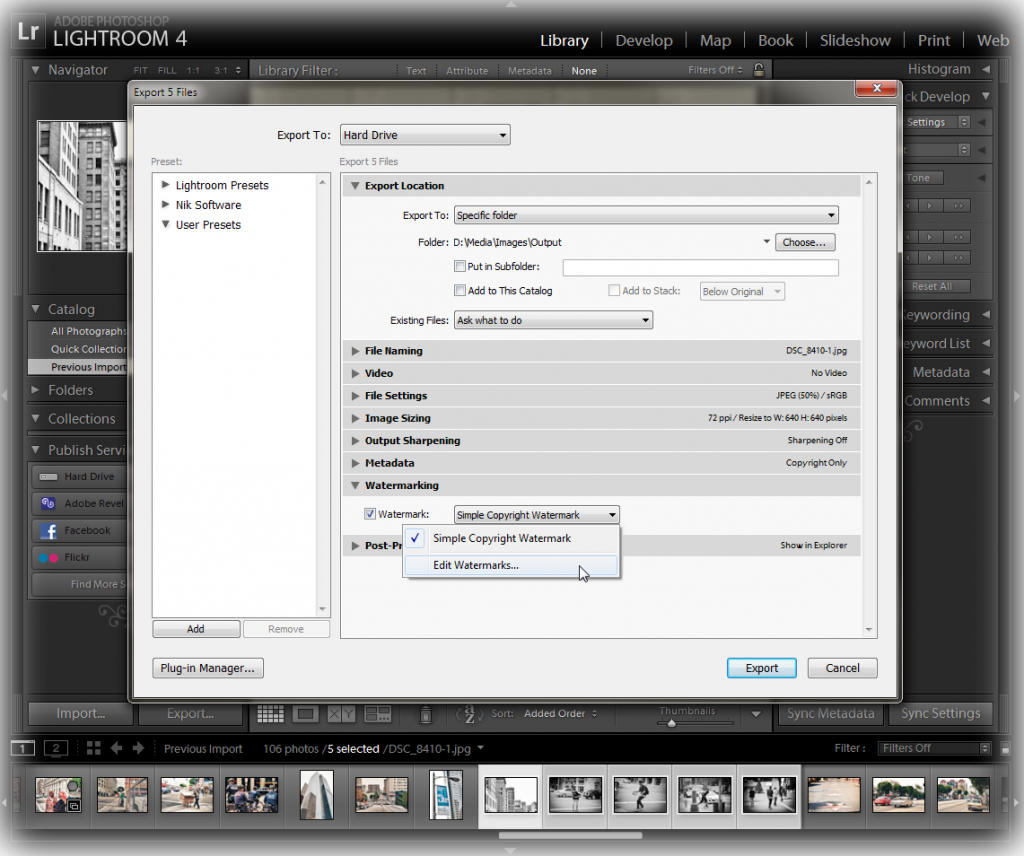Go forward with right arrow in filmstrip bar
This screenshot has width=1024, height=856.
click(138, 748)
